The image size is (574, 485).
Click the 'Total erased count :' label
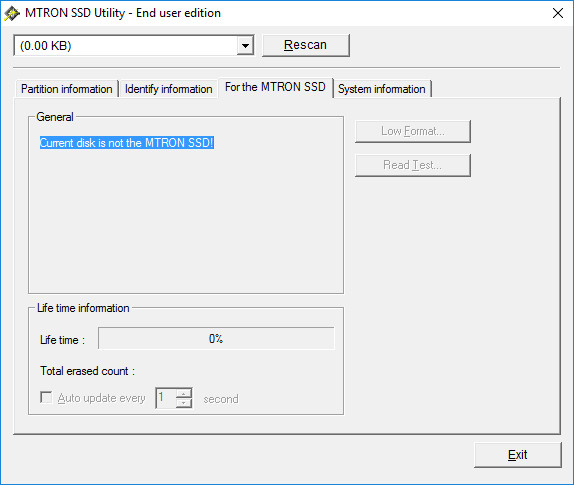87,371
